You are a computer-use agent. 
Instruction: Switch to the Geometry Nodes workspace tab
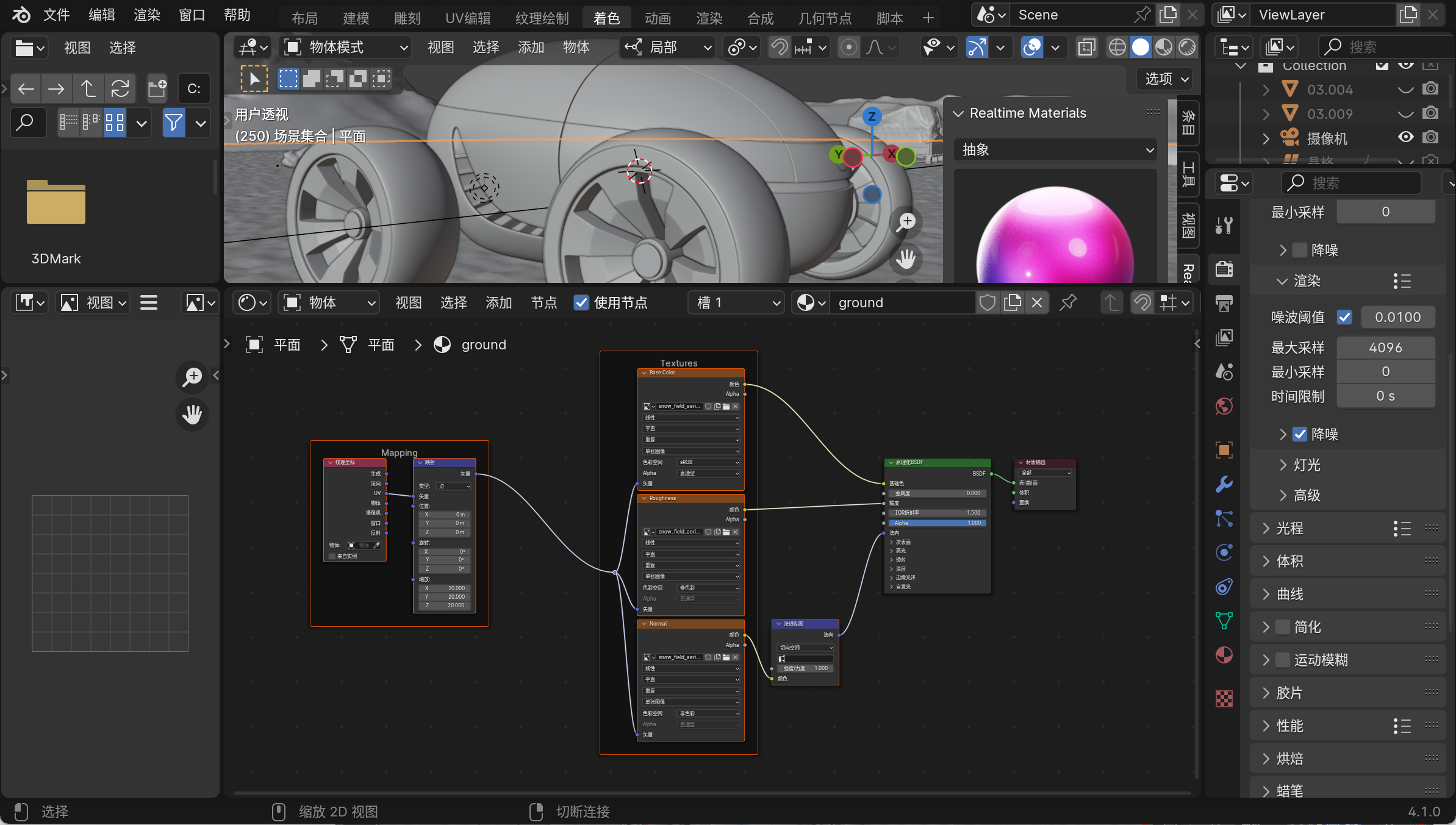(x=825, y=18)
